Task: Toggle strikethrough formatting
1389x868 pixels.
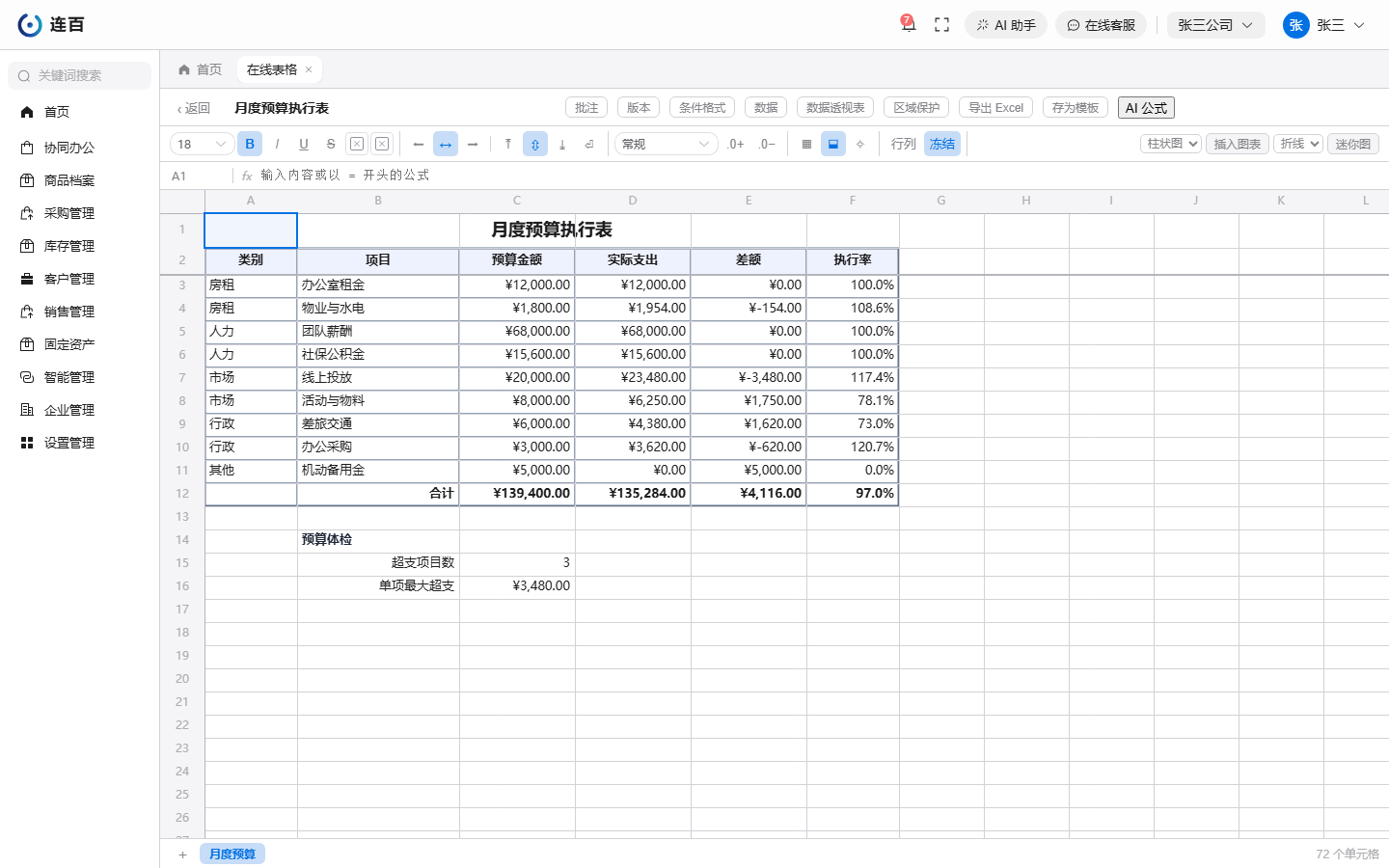Action: 331,144
